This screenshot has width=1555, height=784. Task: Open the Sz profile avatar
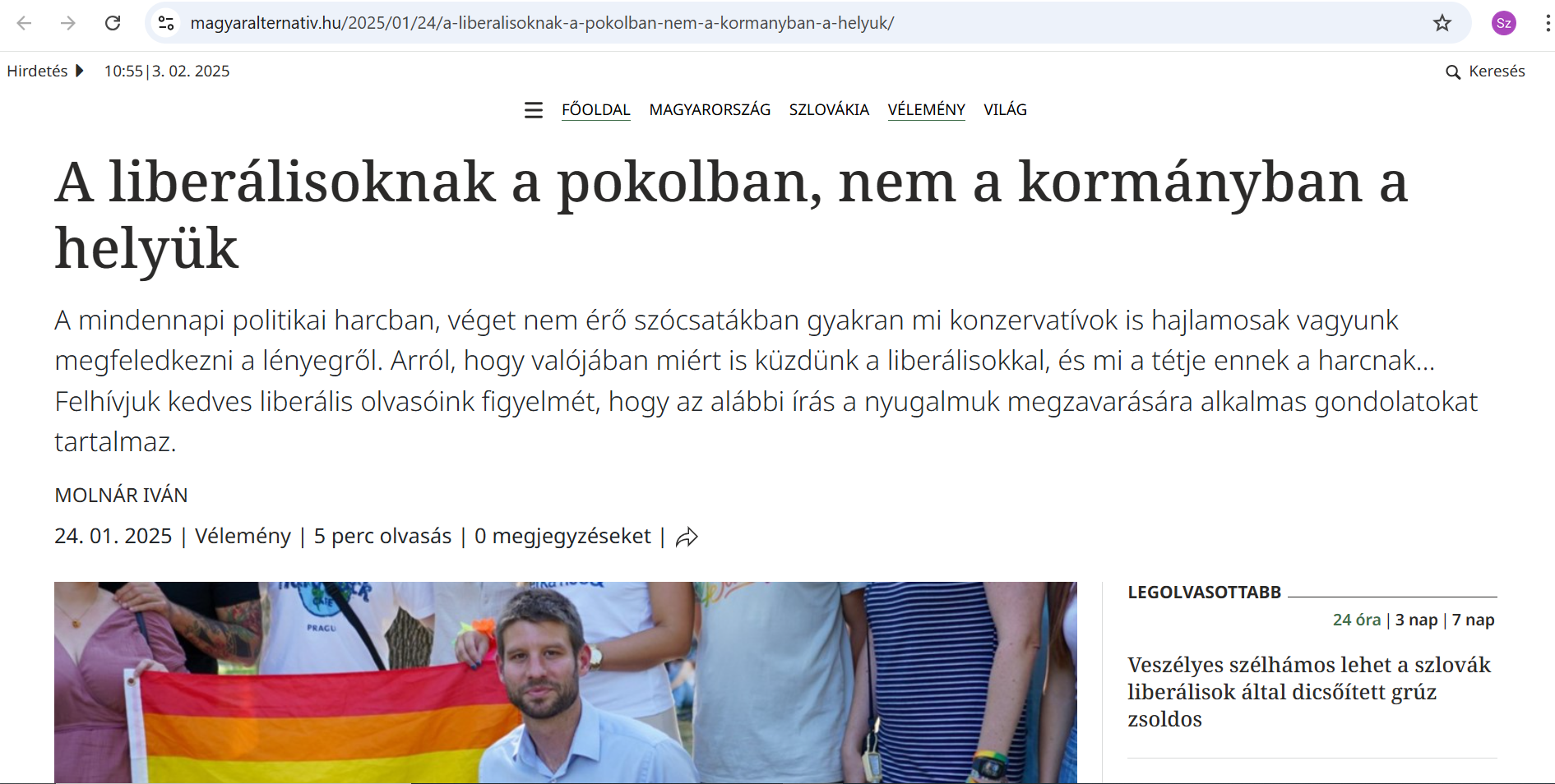tap(1504, 23)
